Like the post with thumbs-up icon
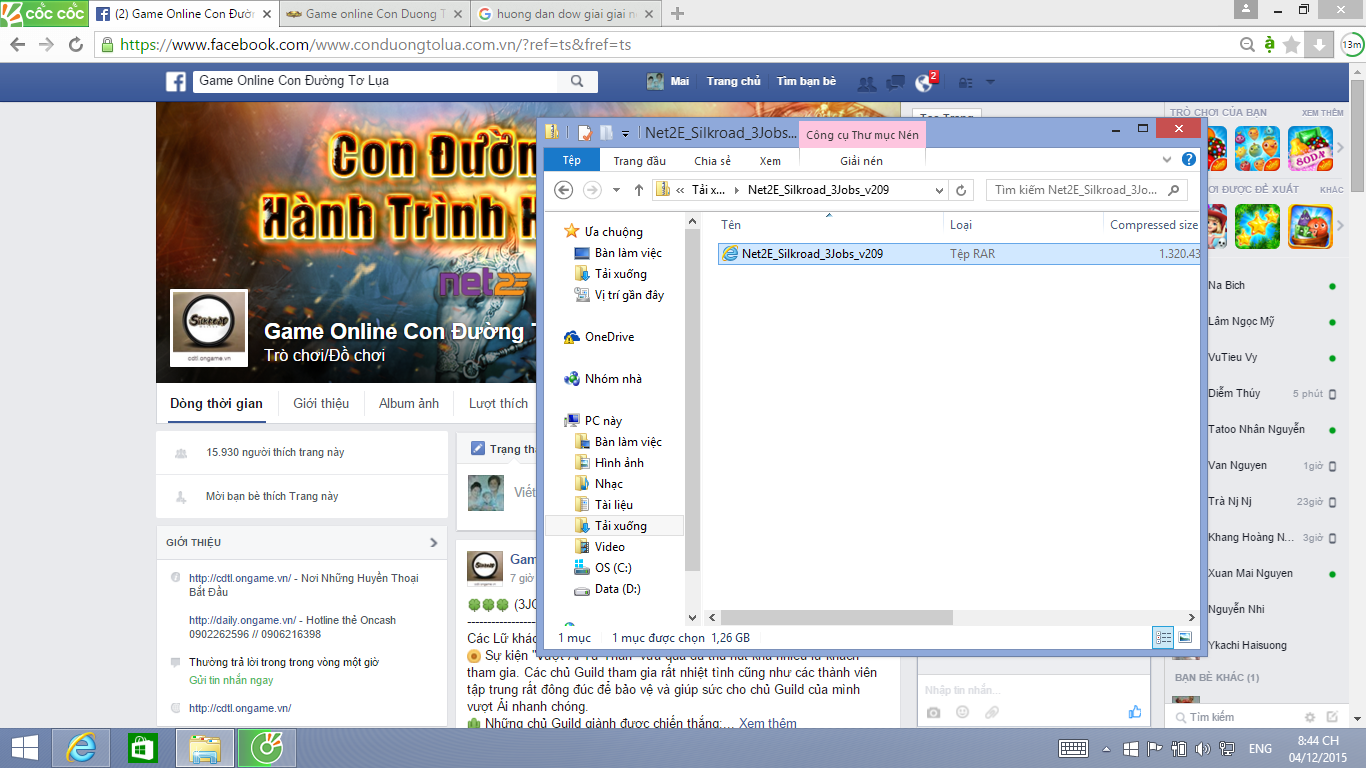 pyautogui.click(x=1135, y=712)
